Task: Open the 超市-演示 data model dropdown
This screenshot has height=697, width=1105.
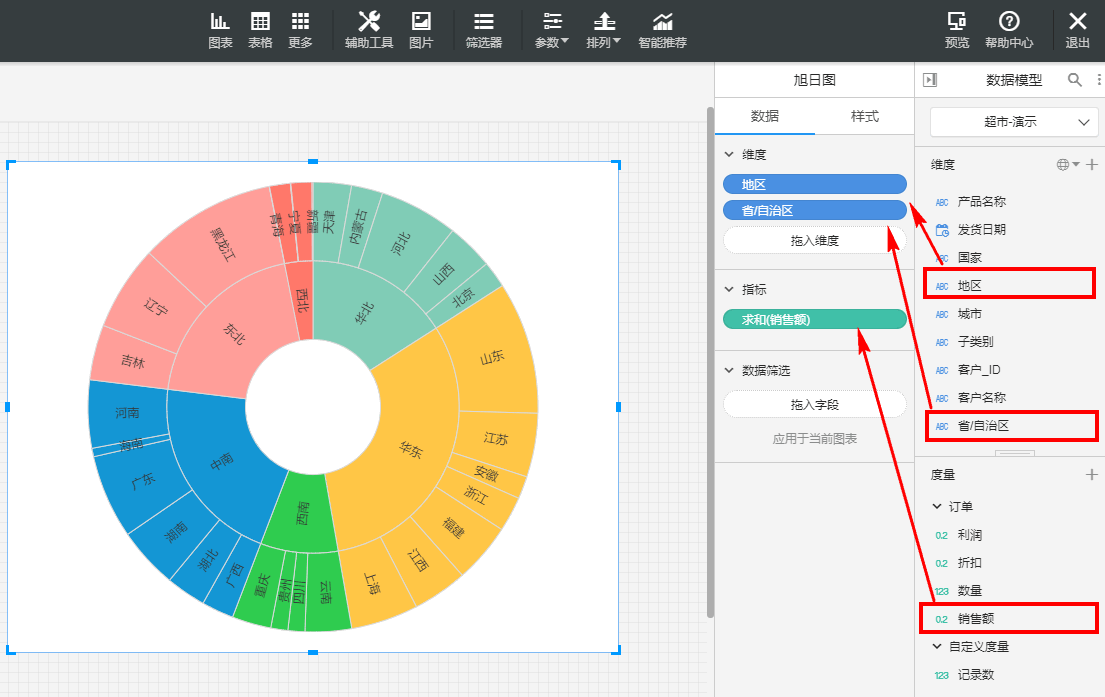Action: tap(1014, 122)
